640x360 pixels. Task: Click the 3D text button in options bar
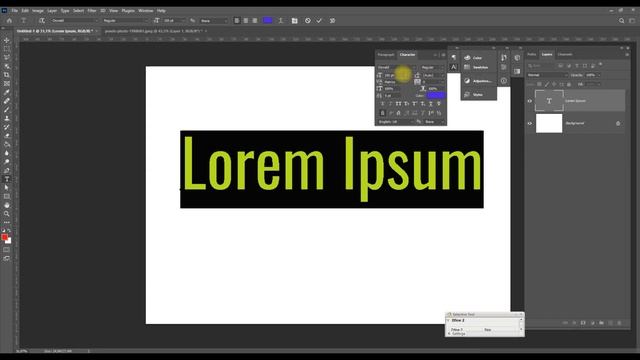click(332, 20)
